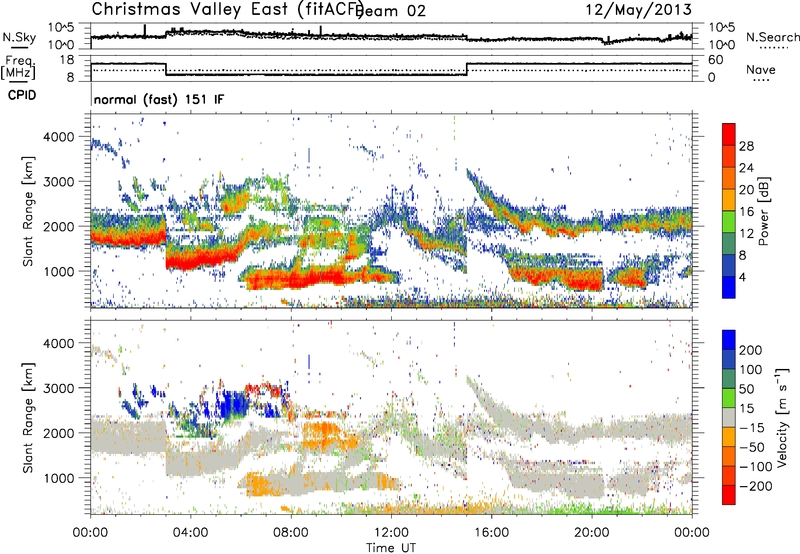The image size is (800, 554).
Task: Click the 'Power [dB]' colorbar title
Action: point(764,211)
